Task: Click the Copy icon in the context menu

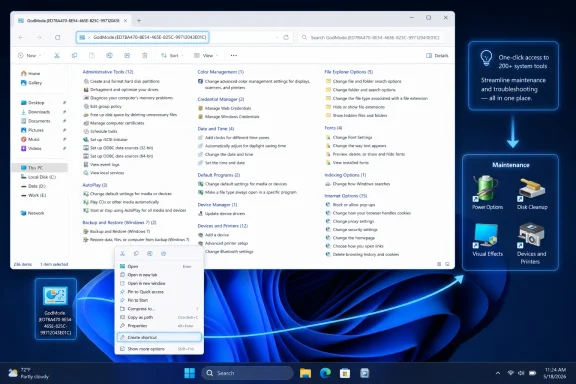Action: (x=136, y=254)
